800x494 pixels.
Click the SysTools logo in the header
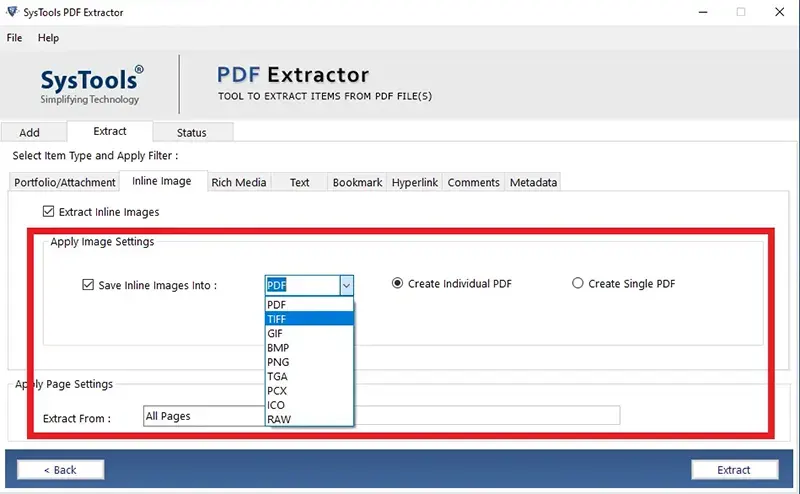pos(91,85)
